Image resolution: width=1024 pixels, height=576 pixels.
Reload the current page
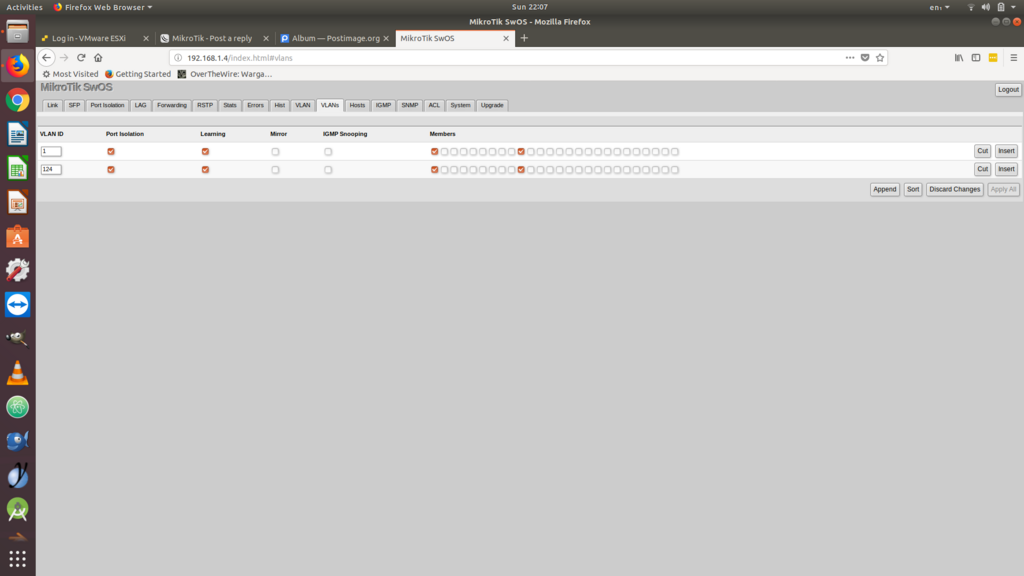pos(81,57)
